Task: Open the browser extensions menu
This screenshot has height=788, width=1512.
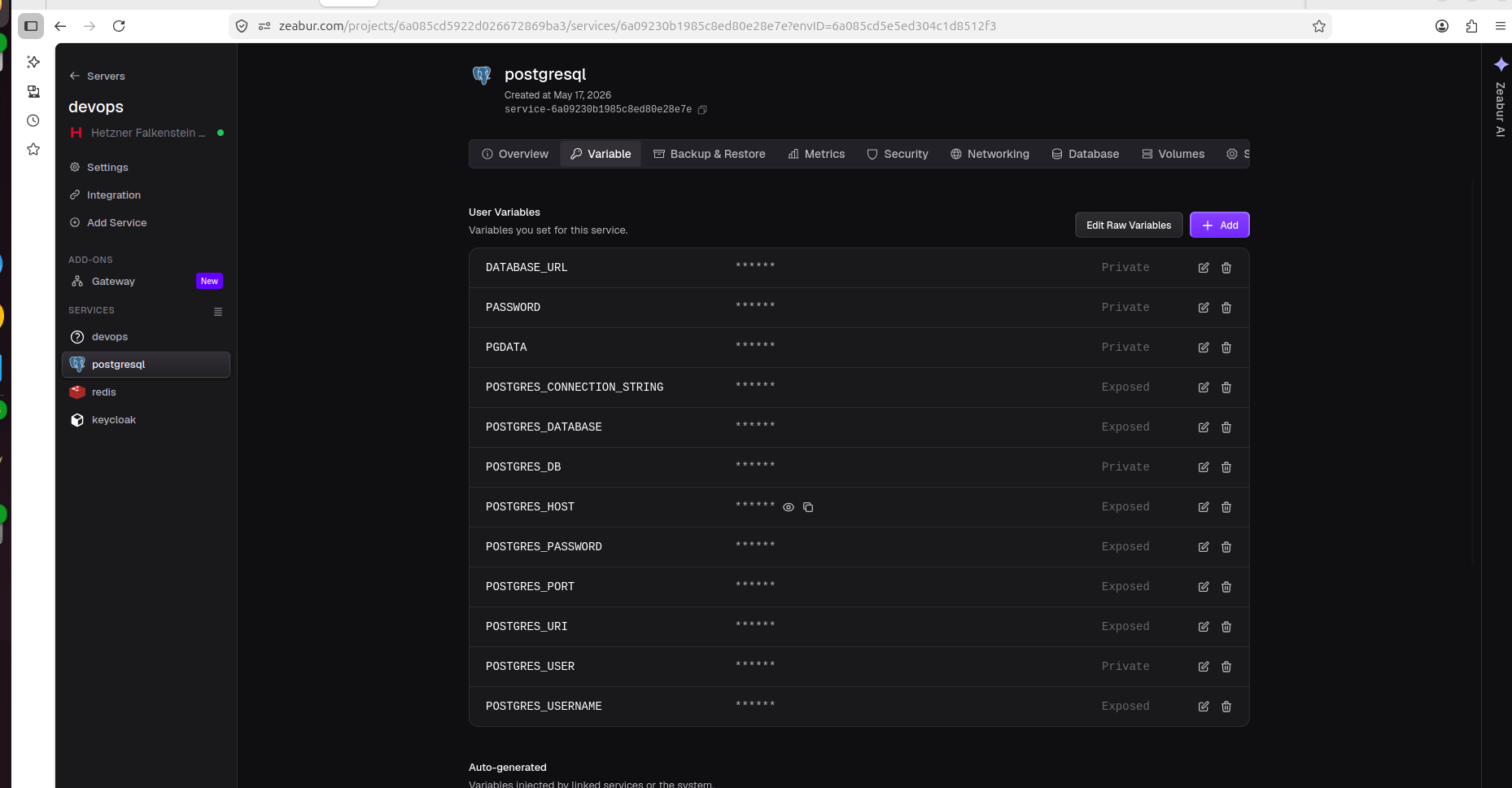Action: 1471,26
